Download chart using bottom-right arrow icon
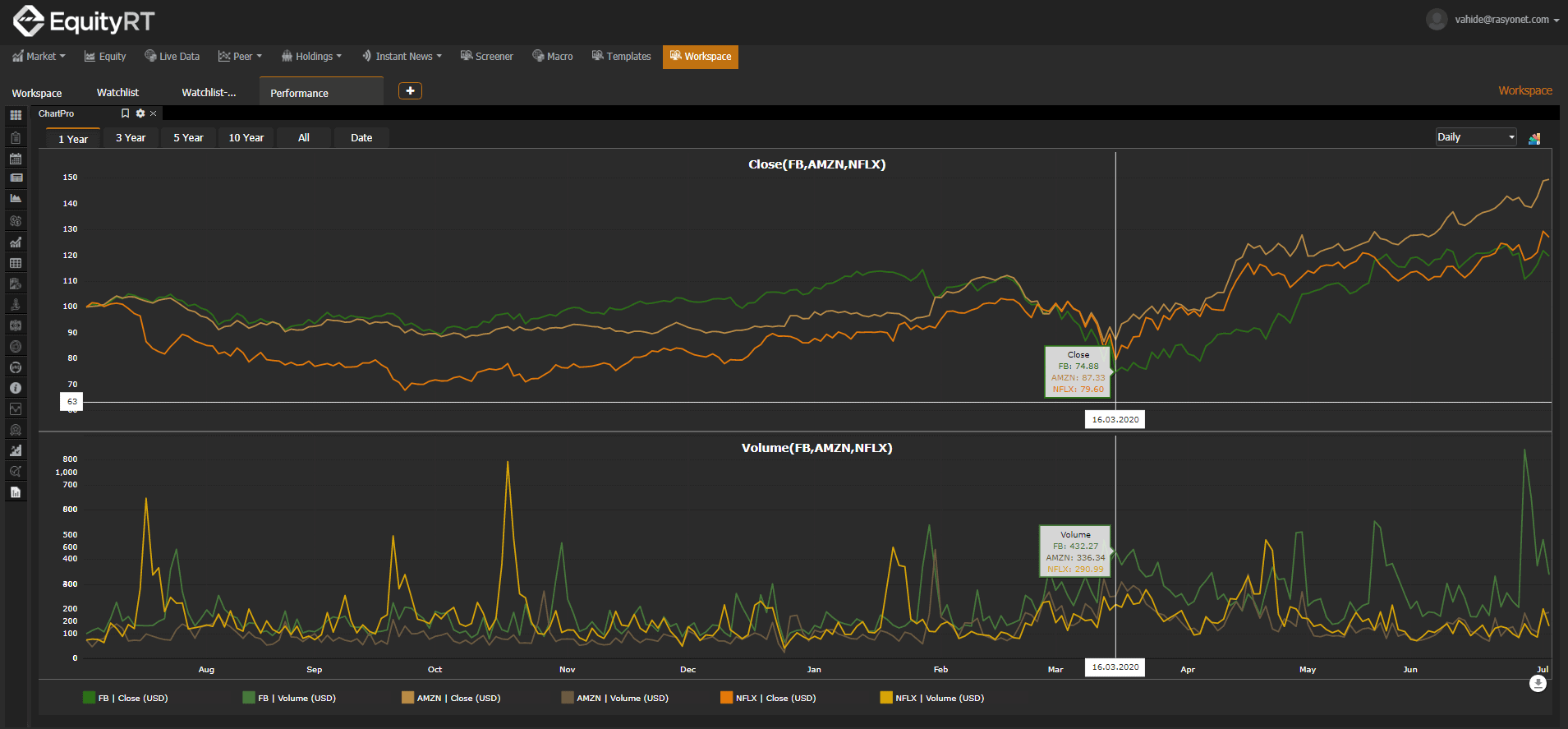This screenshot has width=1568, height=729. 1538,684
